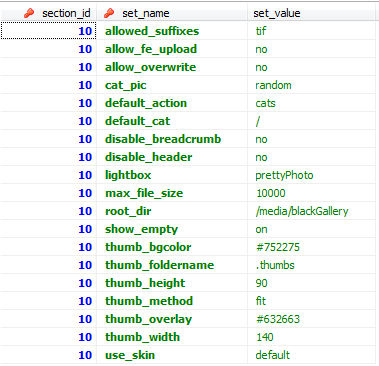The height and width of the screenshot is (366, 379).
Task: Click the '/' value of default_cat
Action: [312, 121]
